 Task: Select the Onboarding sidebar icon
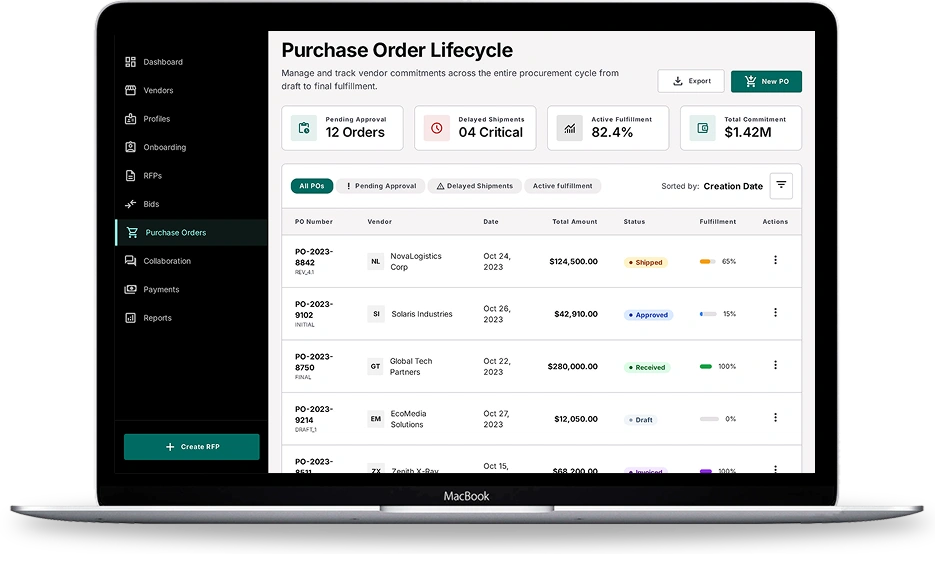130,147
